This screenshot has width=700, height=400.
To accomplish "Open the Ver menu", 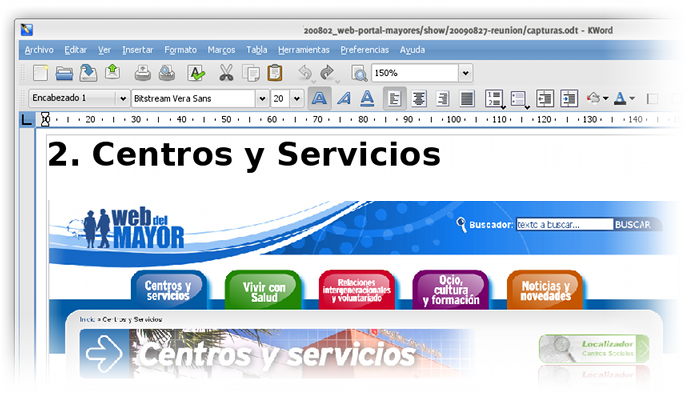I will pyautogui.click(x=104, y=50).
